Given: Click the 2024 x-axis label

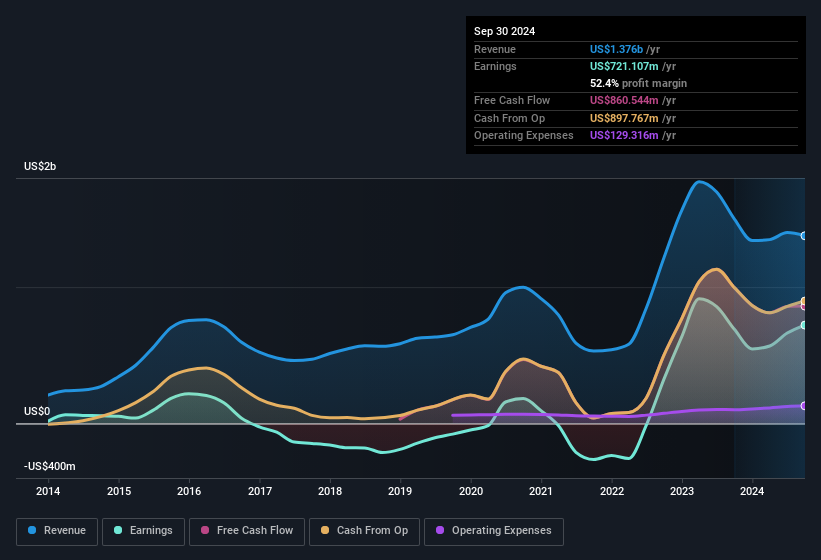Looking at the screenshot, I should (752, 491).
